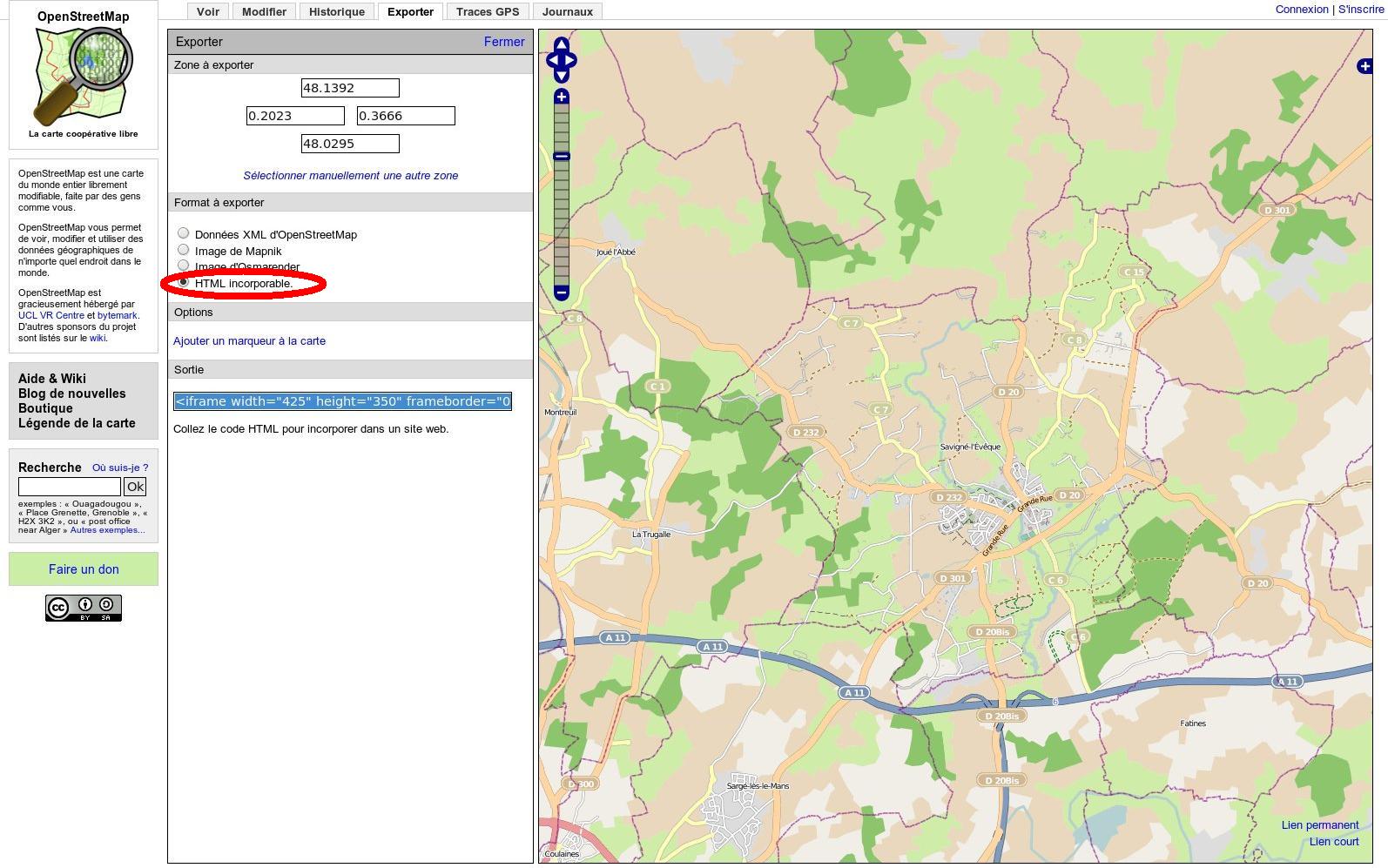Click the Recherche search text box
Image resolution: width=1388 pixels, height=868 pixels.
[70, 487]
